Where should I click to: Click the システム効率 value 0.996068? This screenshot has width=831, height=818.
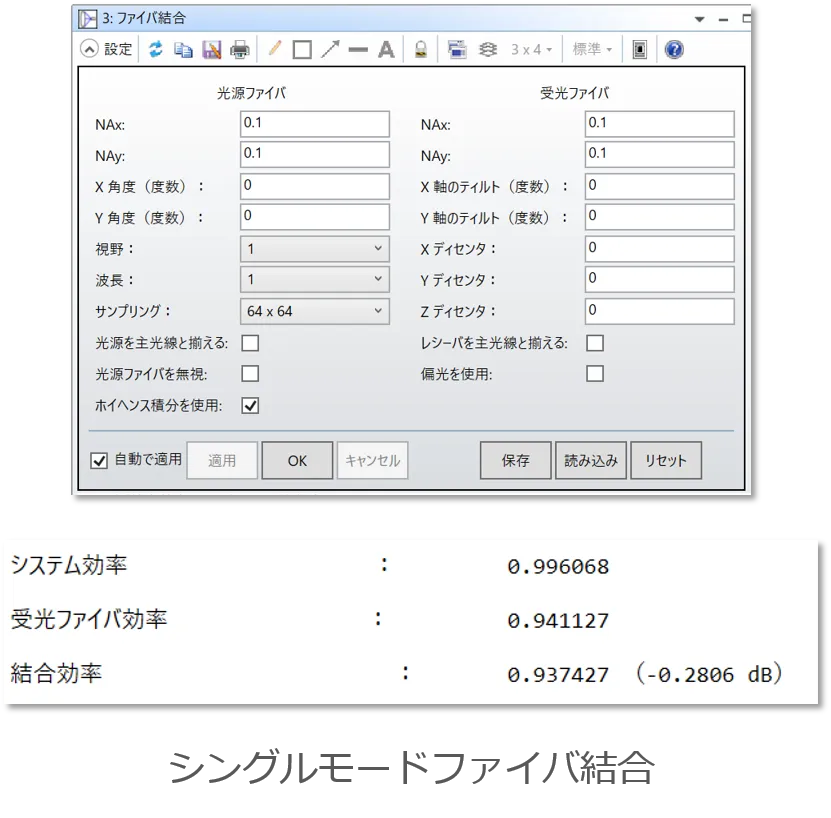point(558,567)
